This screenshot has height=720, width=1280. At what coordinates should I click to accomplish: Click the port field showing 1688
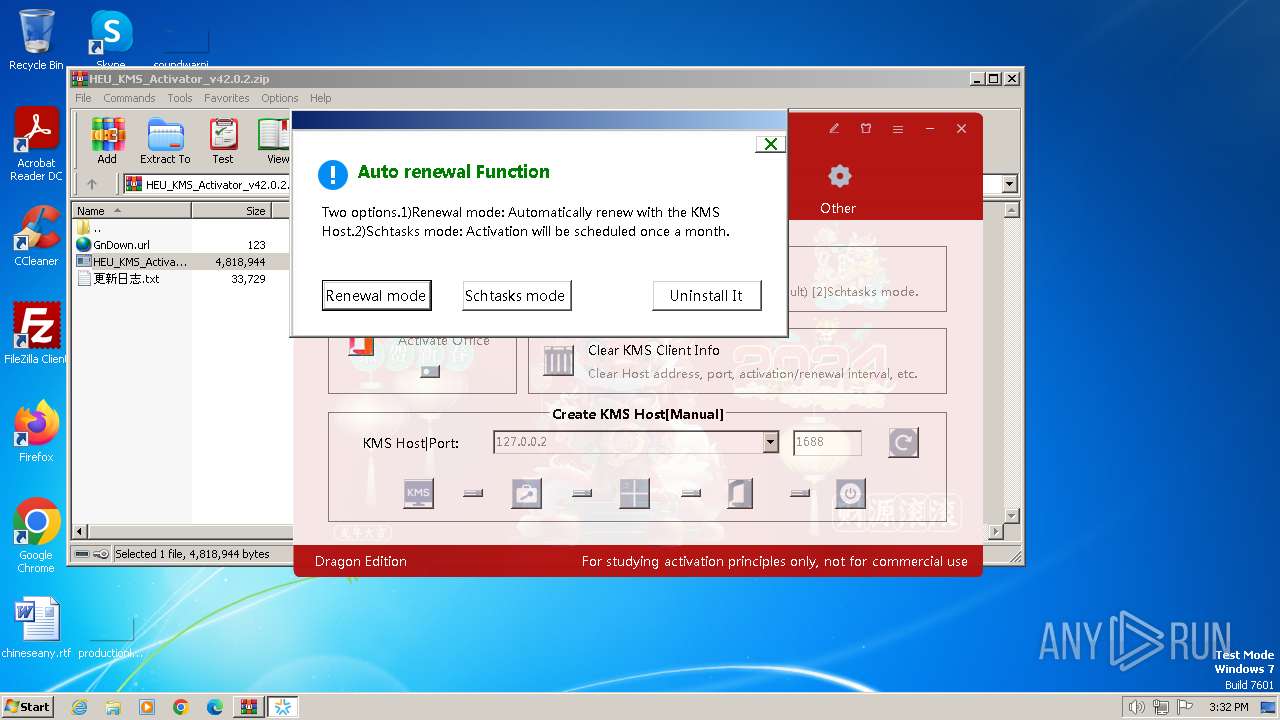(827, 442)
